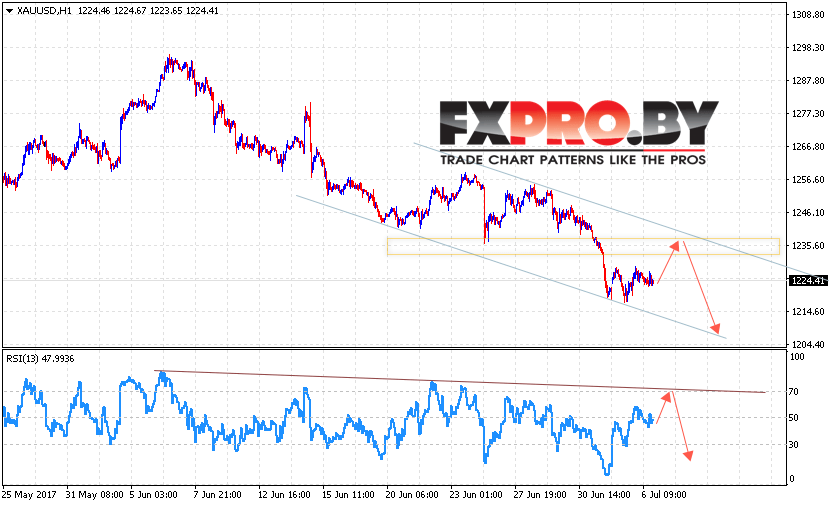829x506 pixels.
Task: Select the 31 May 08:00 time label
Action: pyautogui.click(x=95, y=495)
